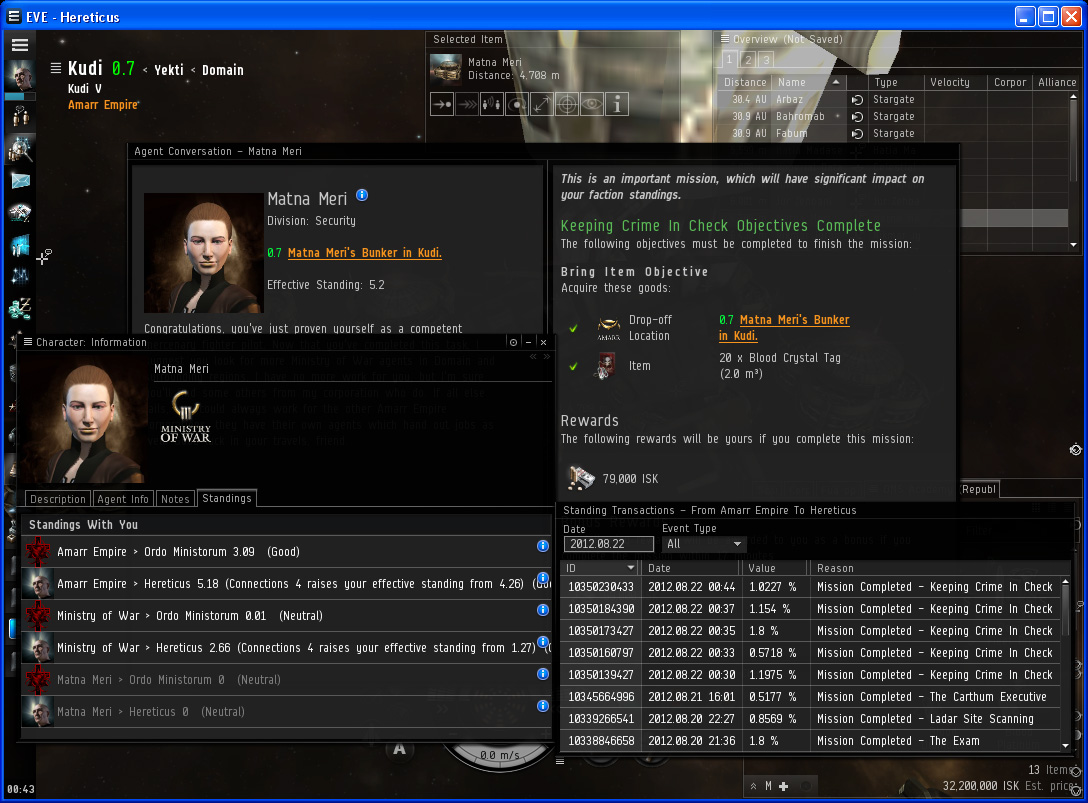Image resolution: width=1088 pixels, height=803 pixels.
Task: Follow the Drop-off Location bunker link
Action: click(784, 328)
